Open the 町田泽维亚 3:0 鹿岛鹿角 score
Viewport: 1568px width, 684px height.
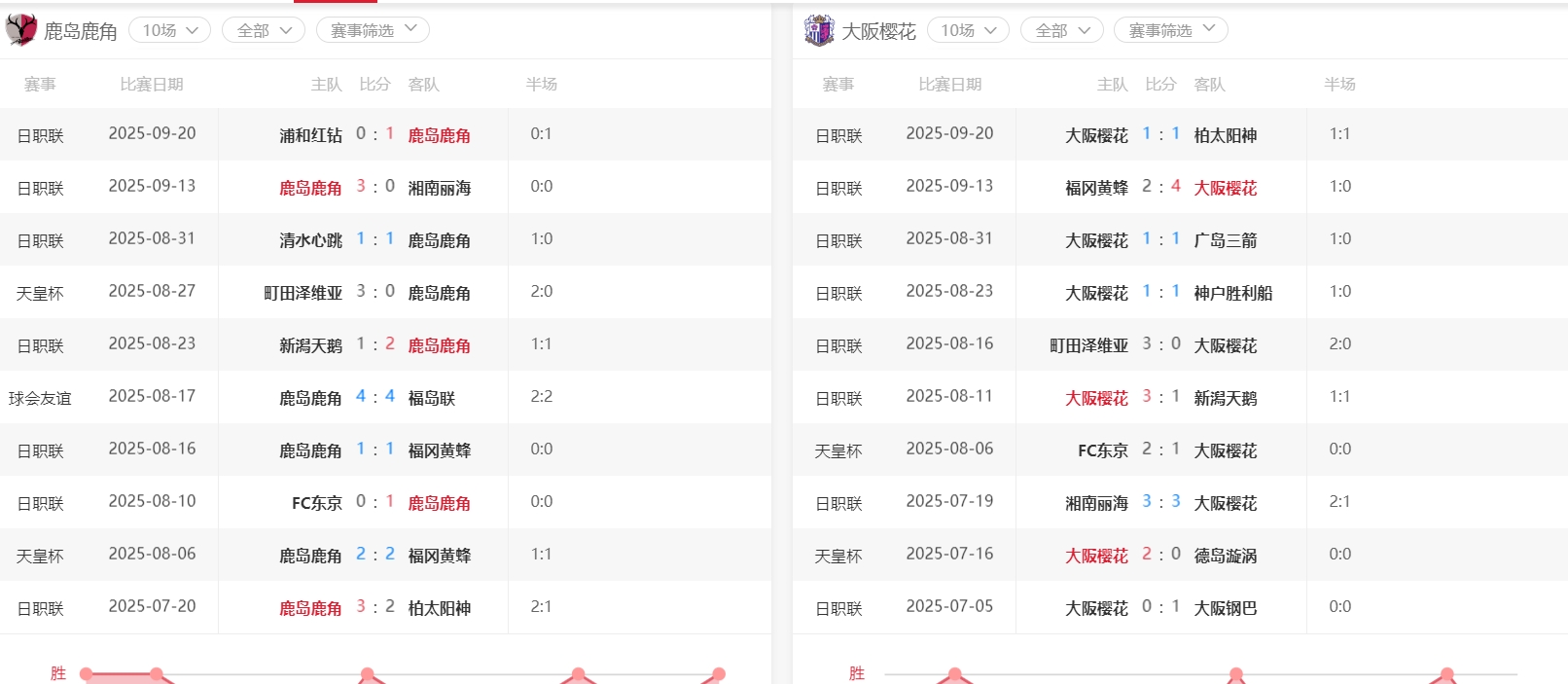374,291
